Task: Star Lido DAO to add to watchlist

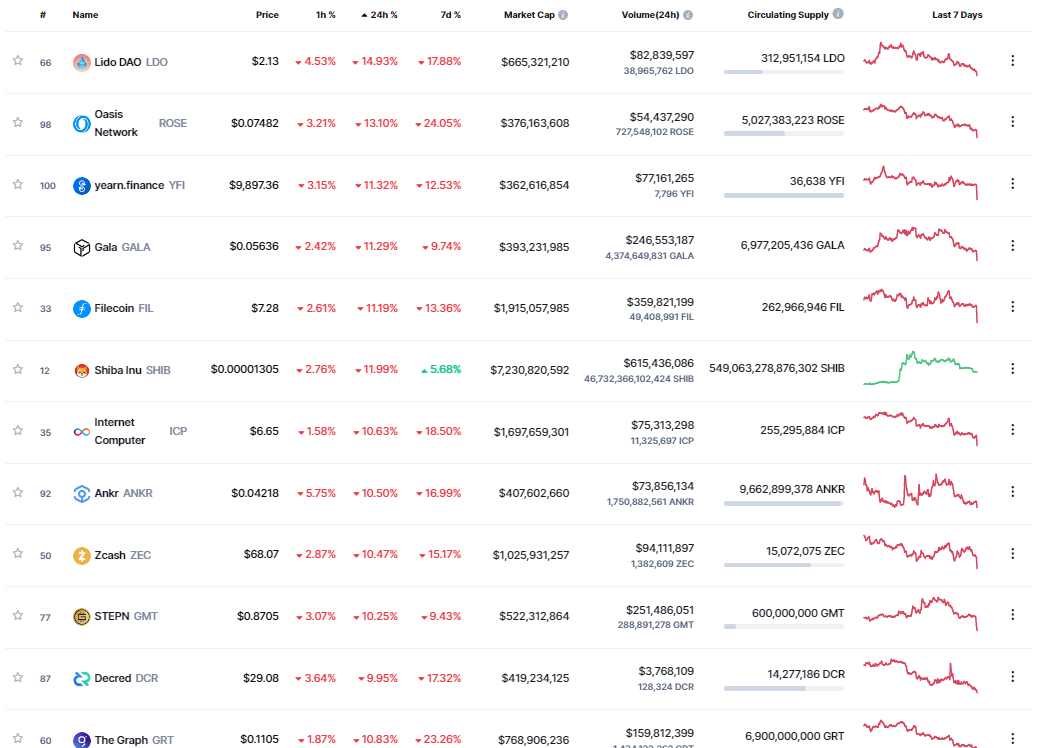Action: coord(17,61)
